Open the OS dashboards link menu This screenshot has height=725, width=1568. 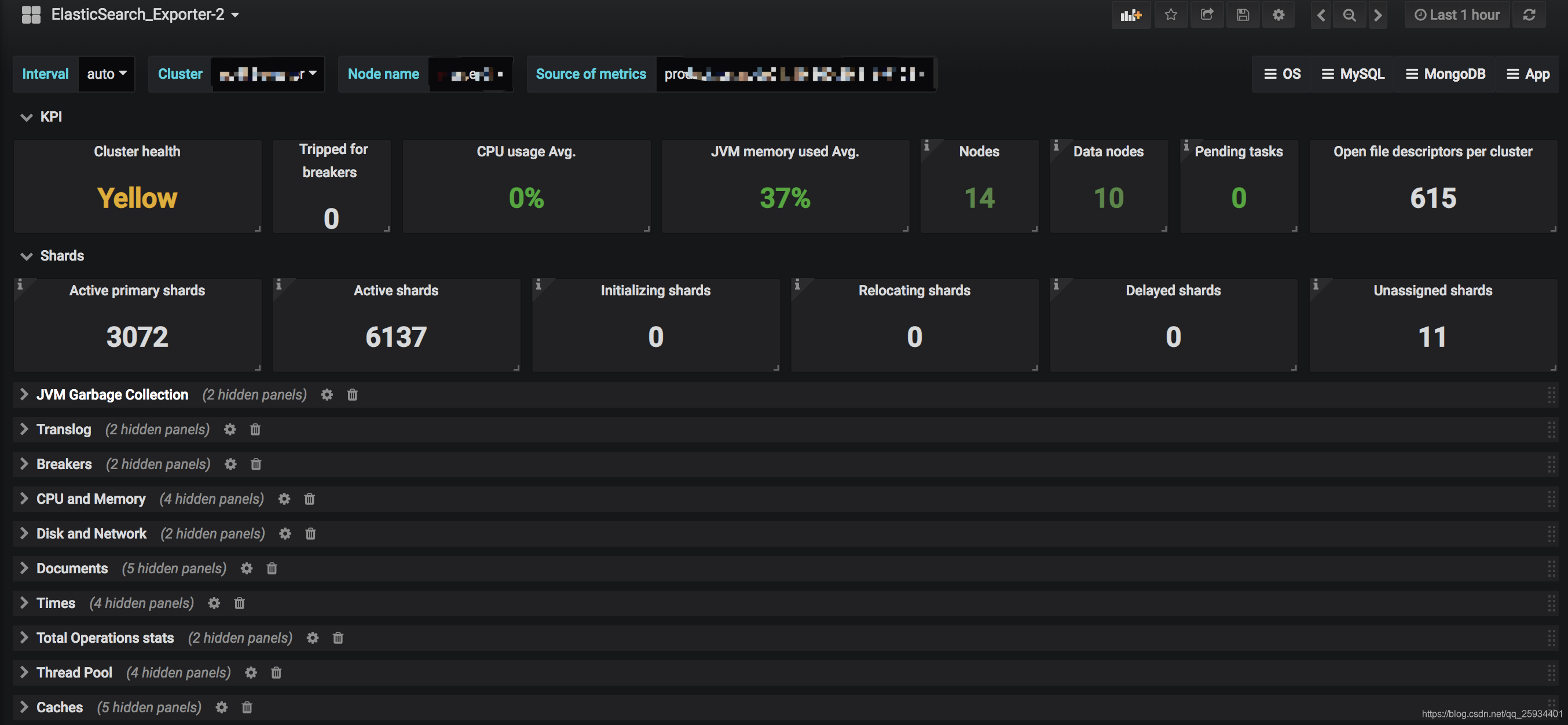[x=1282, y=74]
